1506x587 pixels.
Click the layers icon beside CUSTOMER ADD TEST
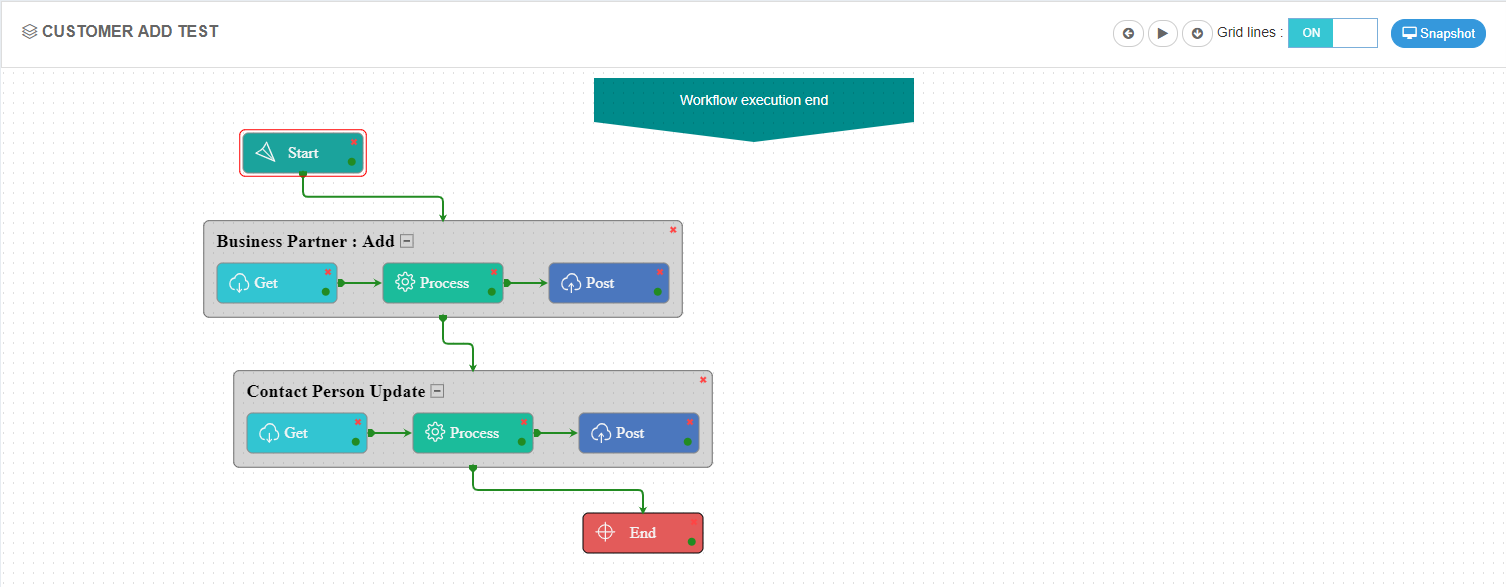[29, 30]
